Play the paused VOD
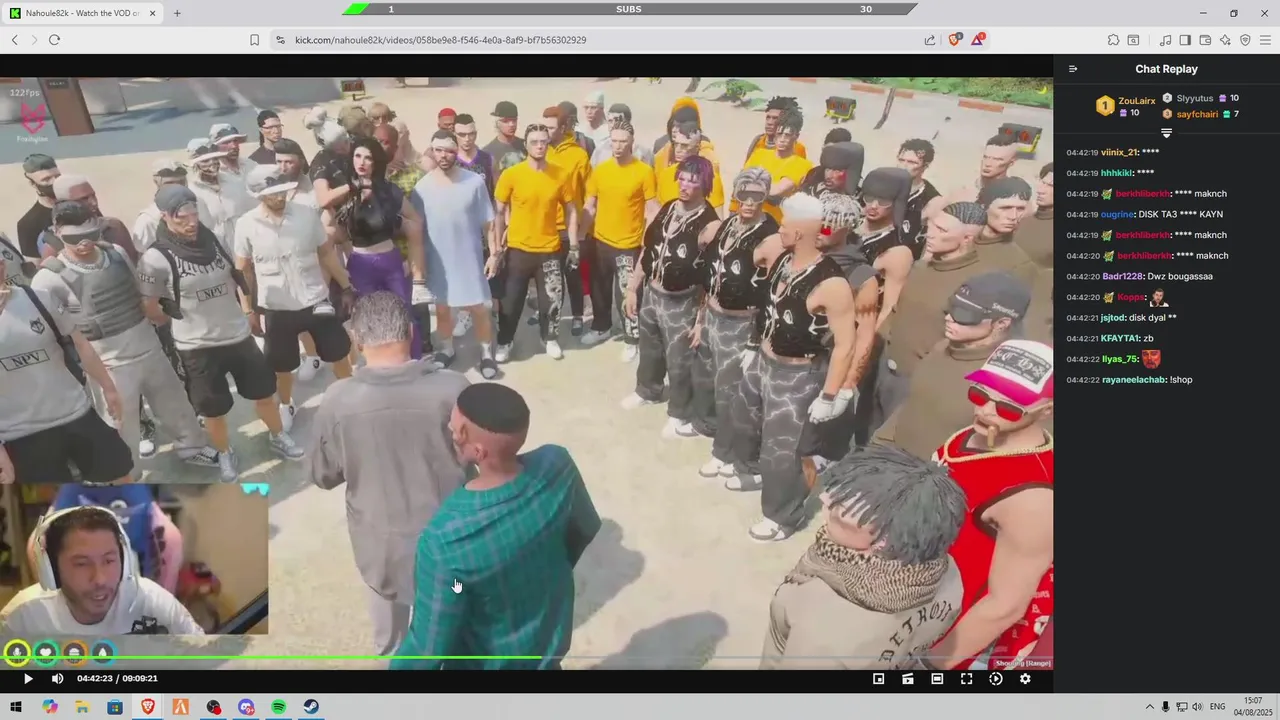 (28, 679)
